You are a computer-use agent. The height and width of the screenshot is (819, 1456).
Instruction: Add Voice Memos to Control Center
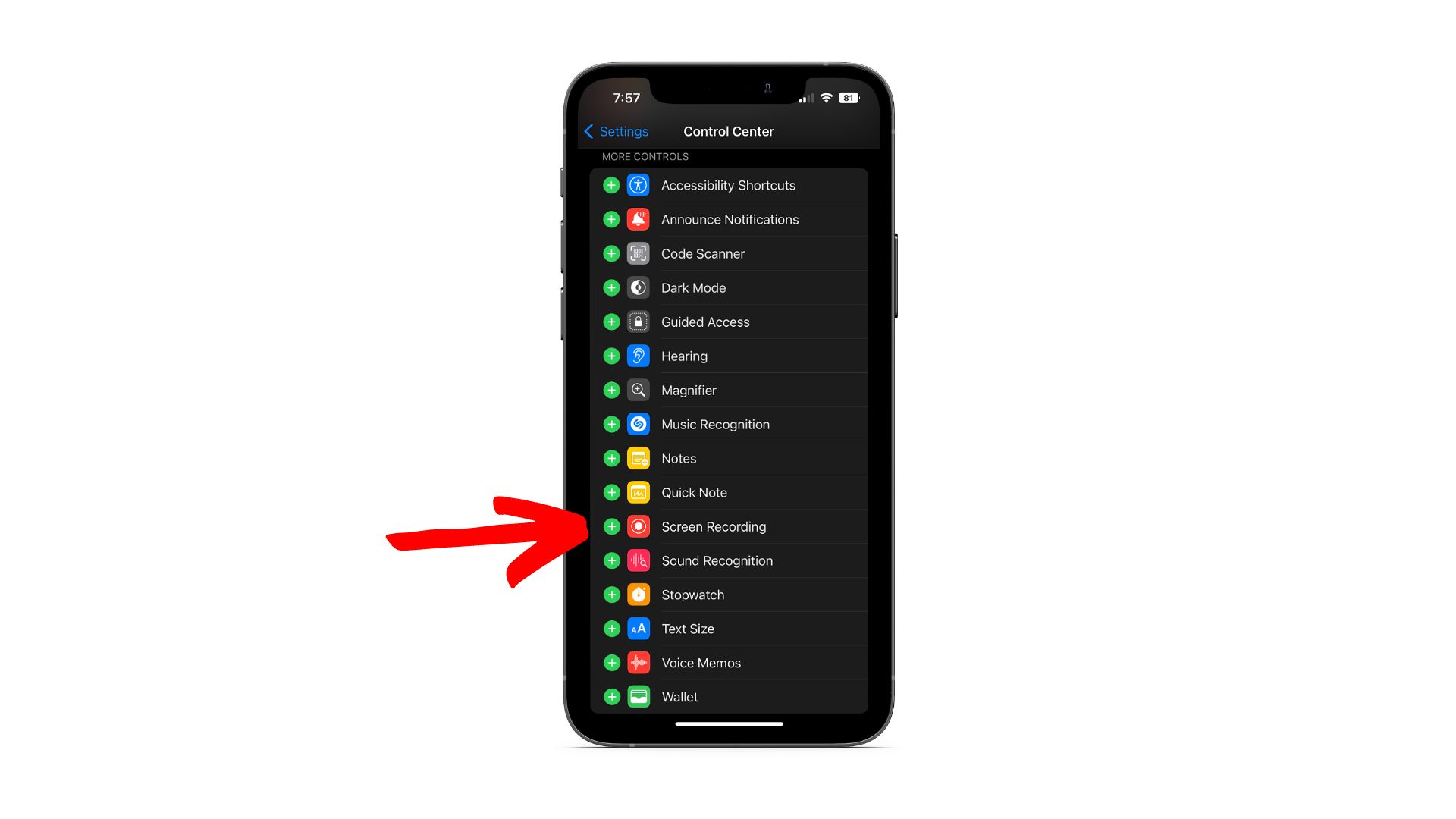pyautogui.click(x=610, y=662)
